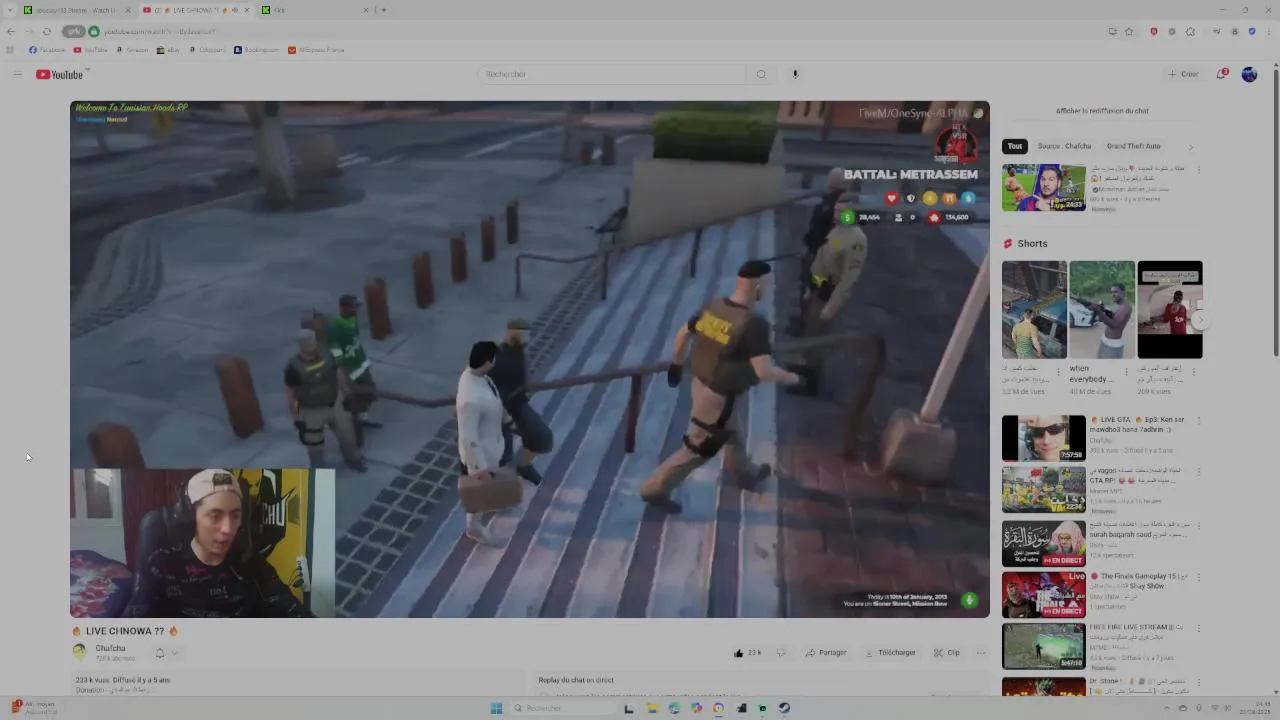Start voice search with microphone icon
Image resolution: width=1280 pixels, height=720 pixels.
[x=795, y=74]
